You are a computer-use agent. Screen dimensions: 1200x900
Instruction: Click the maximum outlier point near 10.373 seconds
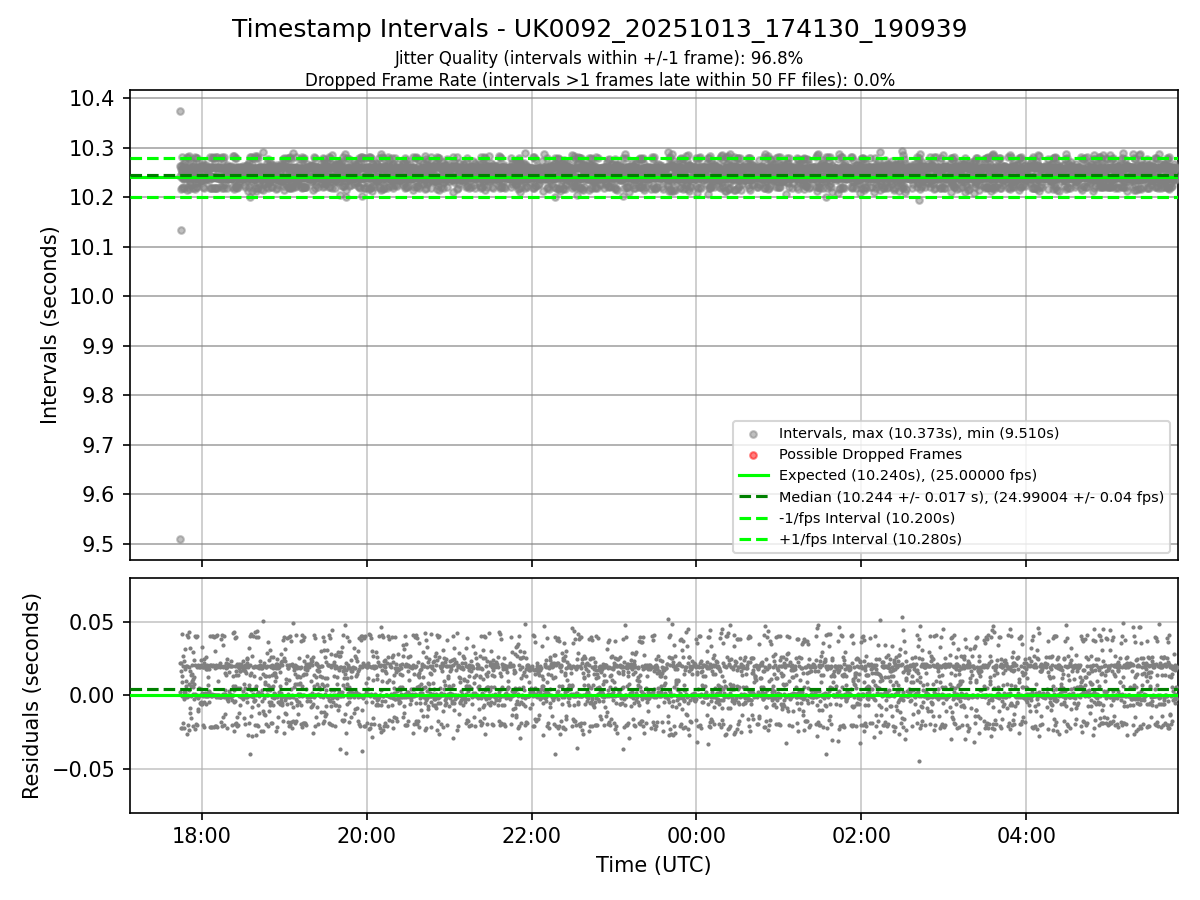[180, 111]
